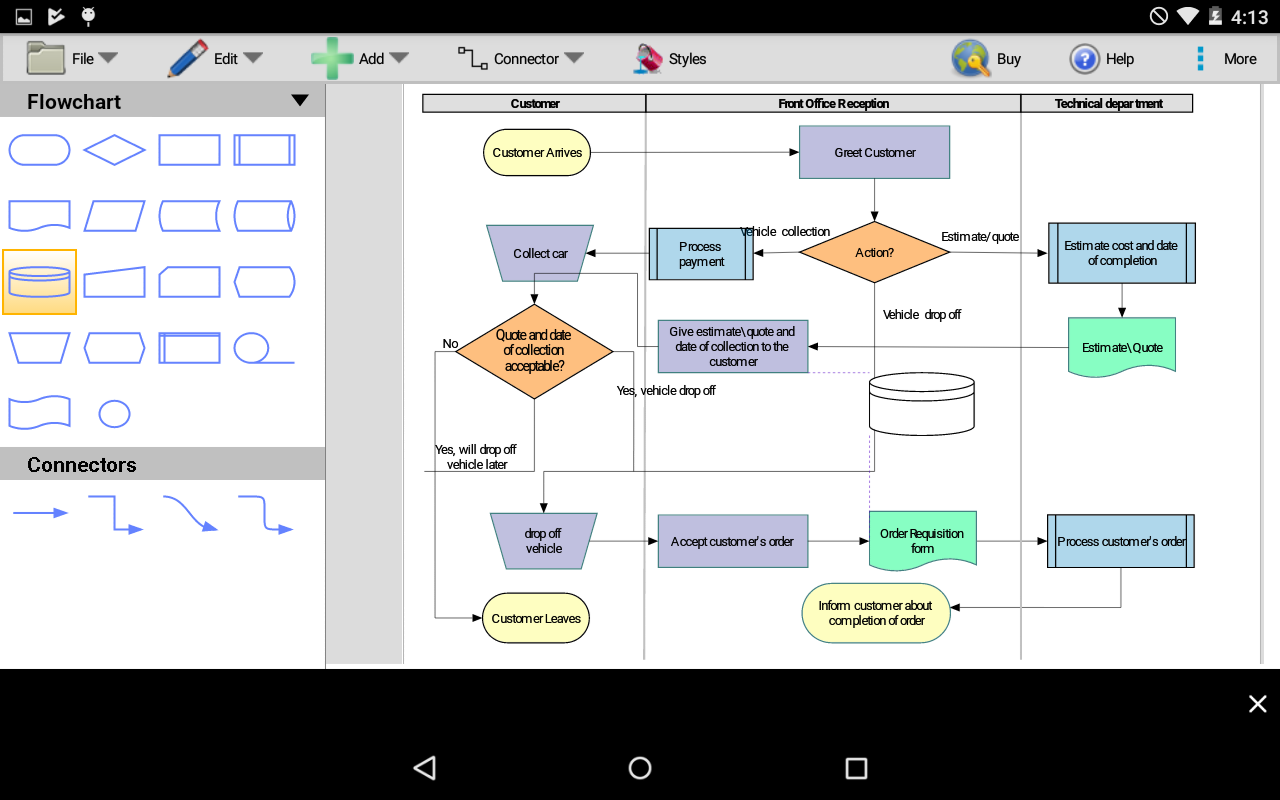1280x800 pixels.
Task: Dismiss the bottom bar with the X
Action: coord(1257,704)
